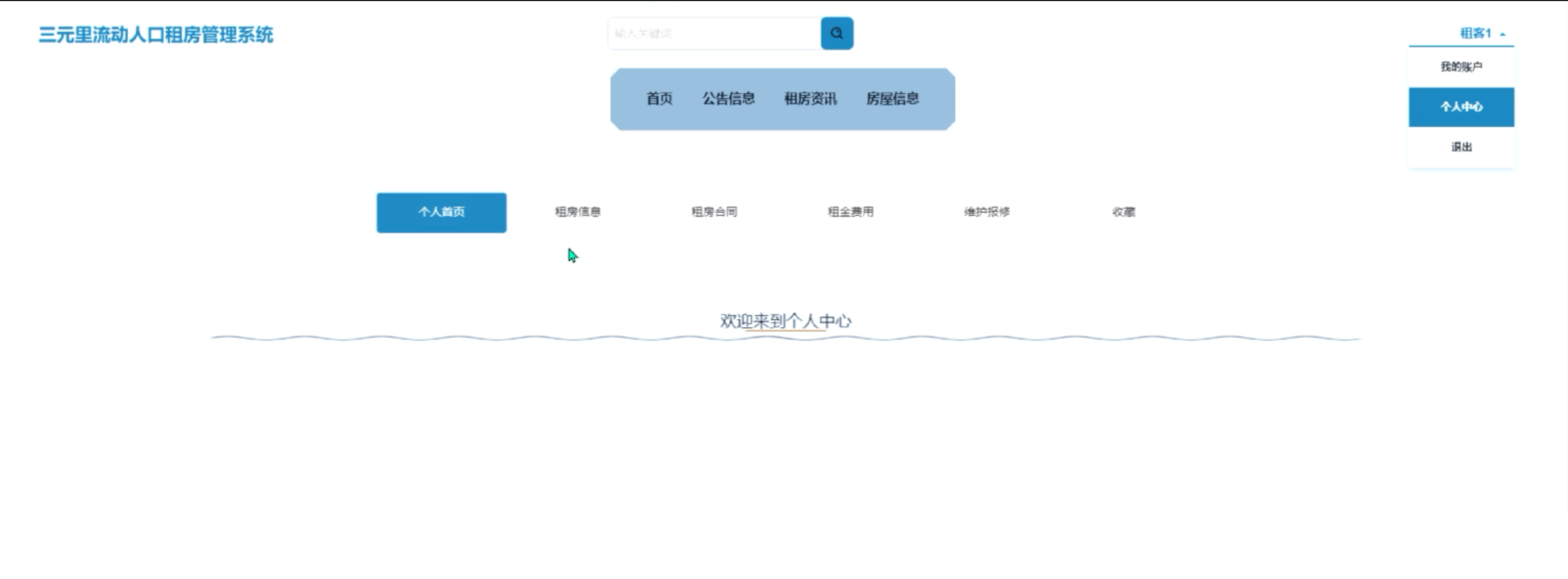Open 公告信息 navigation item
Screen dimensions: 1568x579
coord(729,99)
